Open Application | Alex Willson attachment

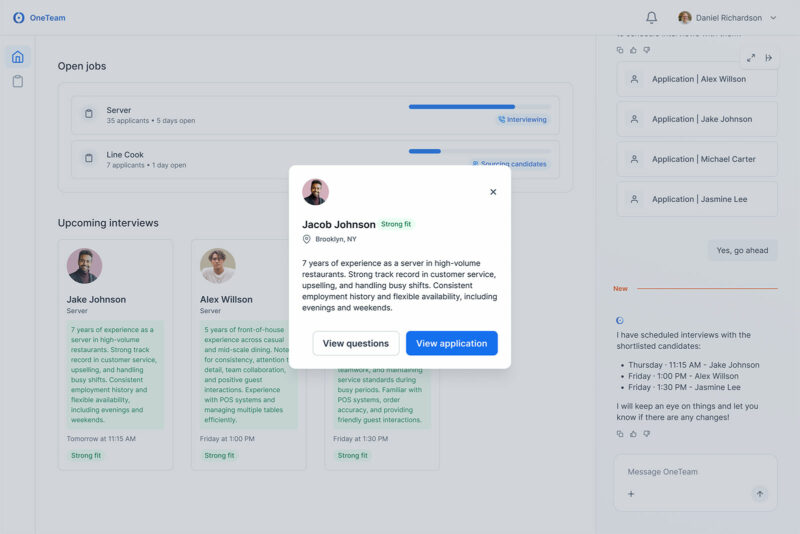pos(697,79)
